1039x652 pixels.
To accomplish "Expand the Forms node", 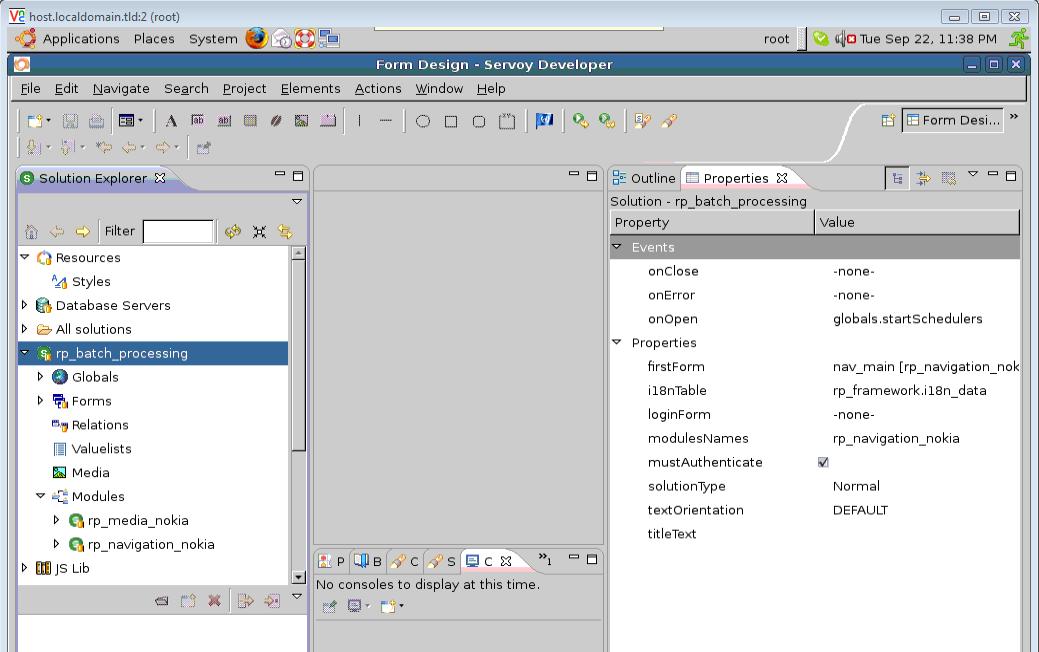I will (40, 401).
